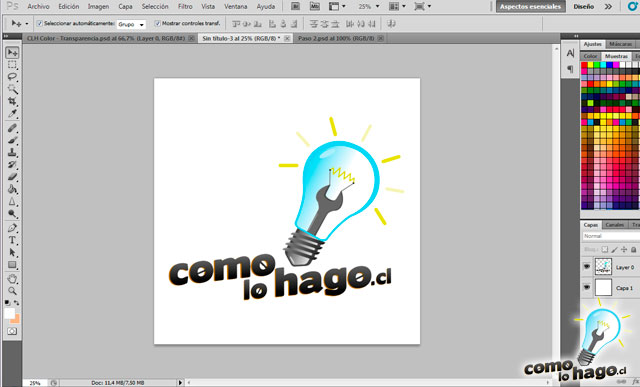Open the Character panel icon

pyautogui.click(x=570, y=53)
